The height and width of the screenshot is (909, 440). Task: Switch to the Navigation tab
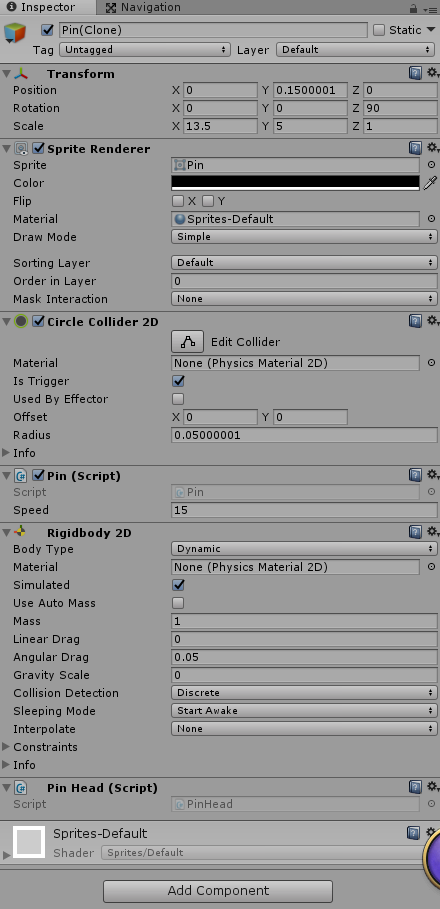tap(143, 8)
